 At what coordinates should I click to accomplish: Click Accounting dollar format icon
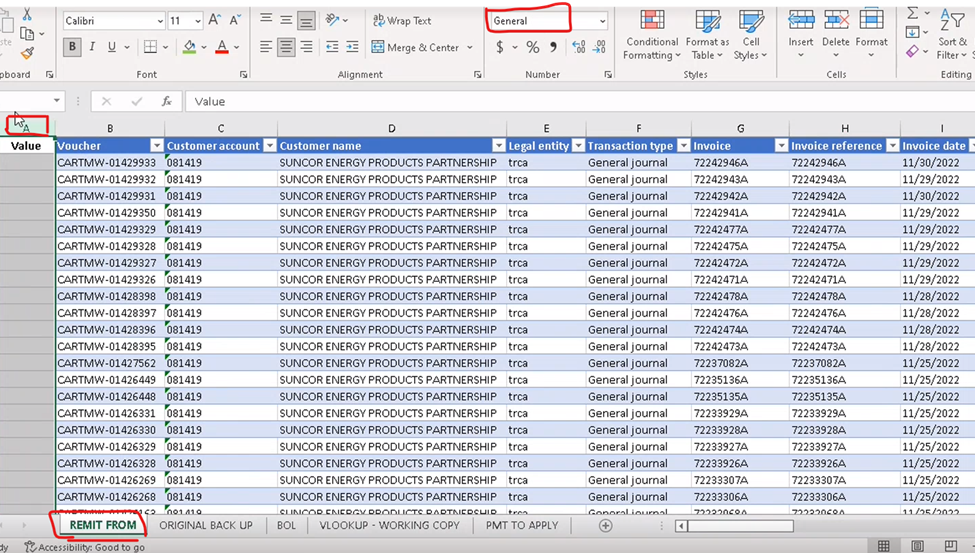click(x=500, y=47)
